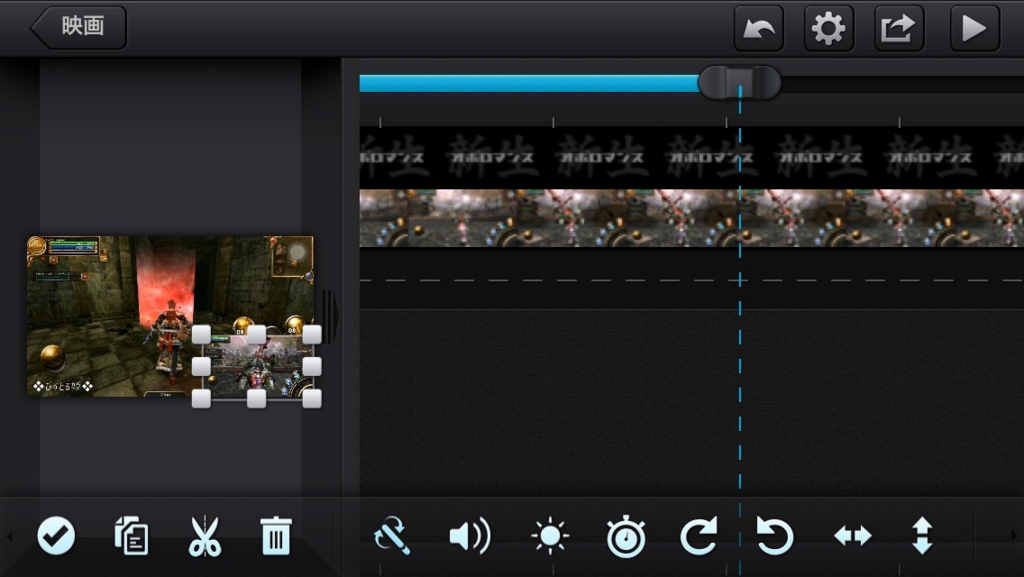The height and width of the screenshot is (577, 1024).
Task: Click the empty dashed audio track
Action: pyautogui.click(x=692, y=281)
